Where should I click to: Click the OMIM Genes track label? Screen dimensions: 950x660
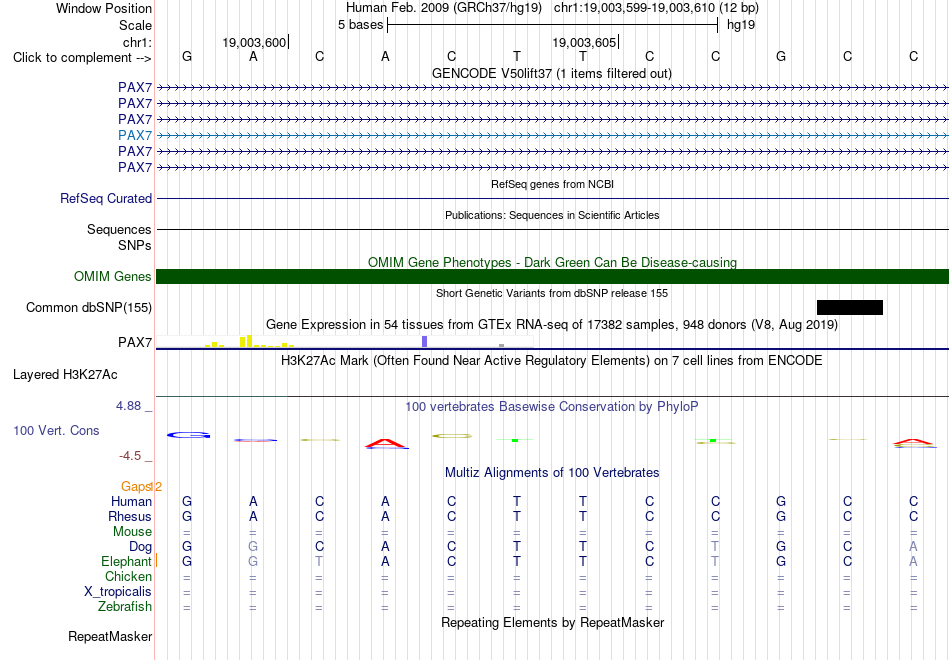click(x=113, y=276)
